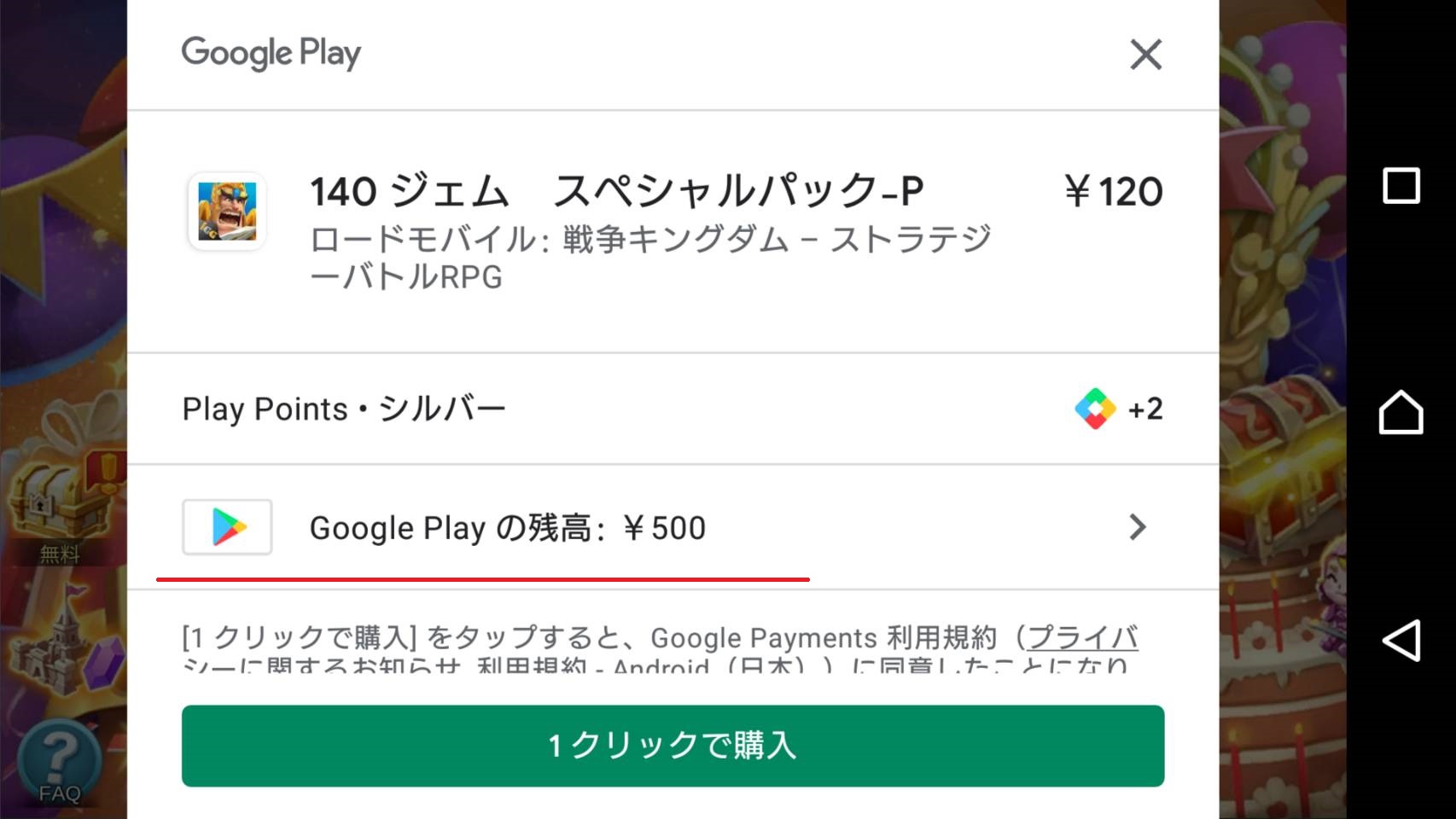
Task: Open Play Points・シルバー details row
Action: point(673,409)
